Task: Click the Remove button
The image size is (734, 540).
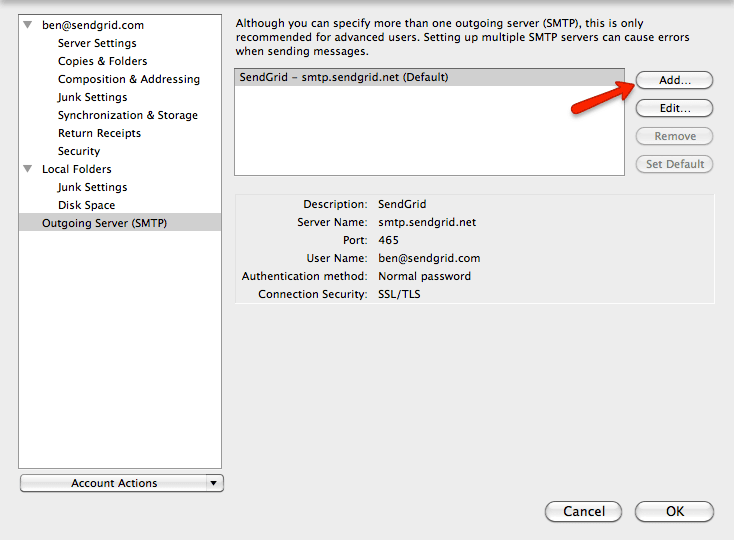Action: 675,136
